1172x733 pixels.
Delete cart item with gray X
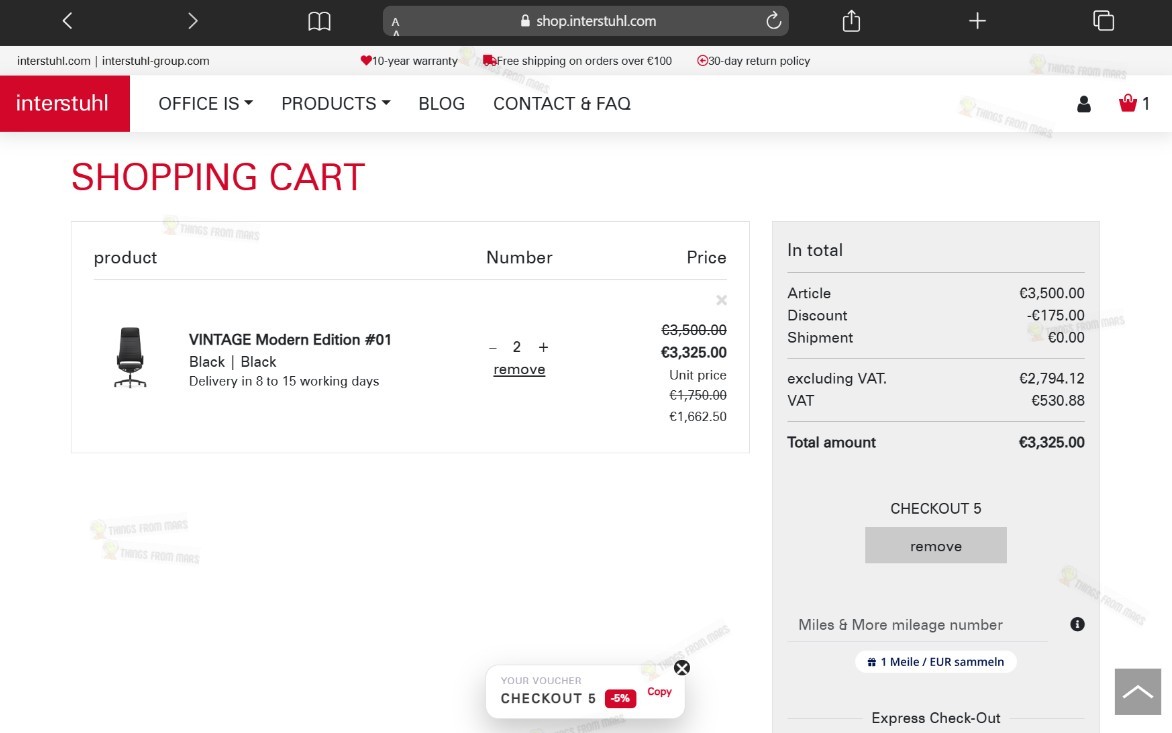coord(721,300)
